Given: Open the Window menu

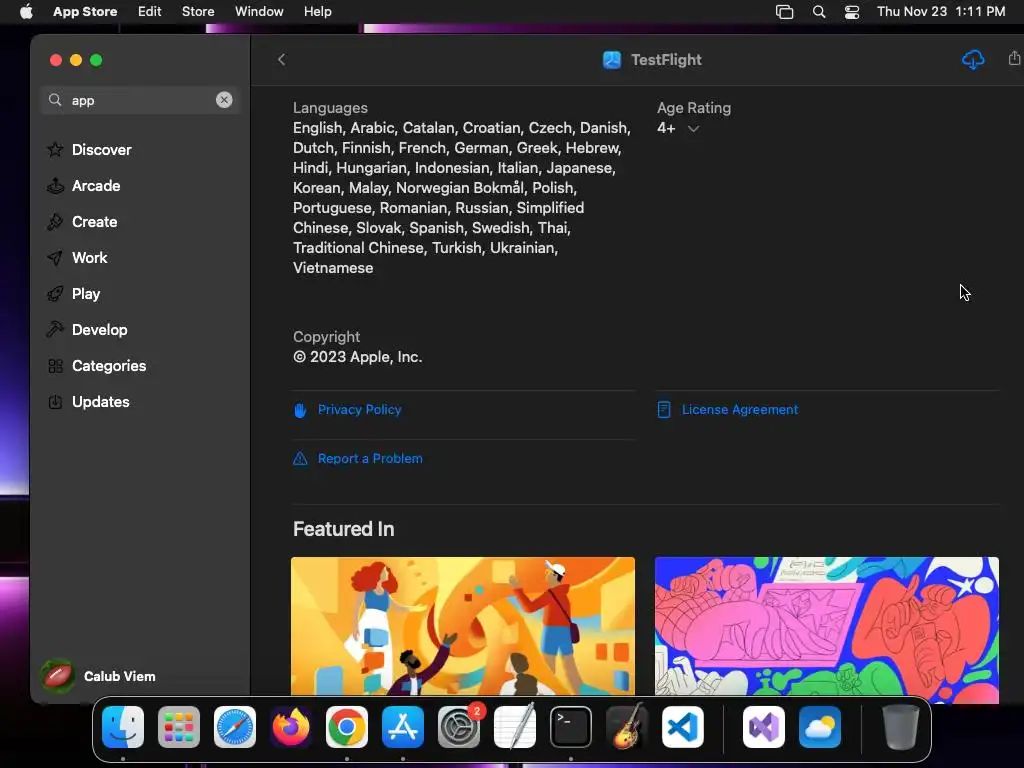Looking at the screenshot, I should click(259, 11).
